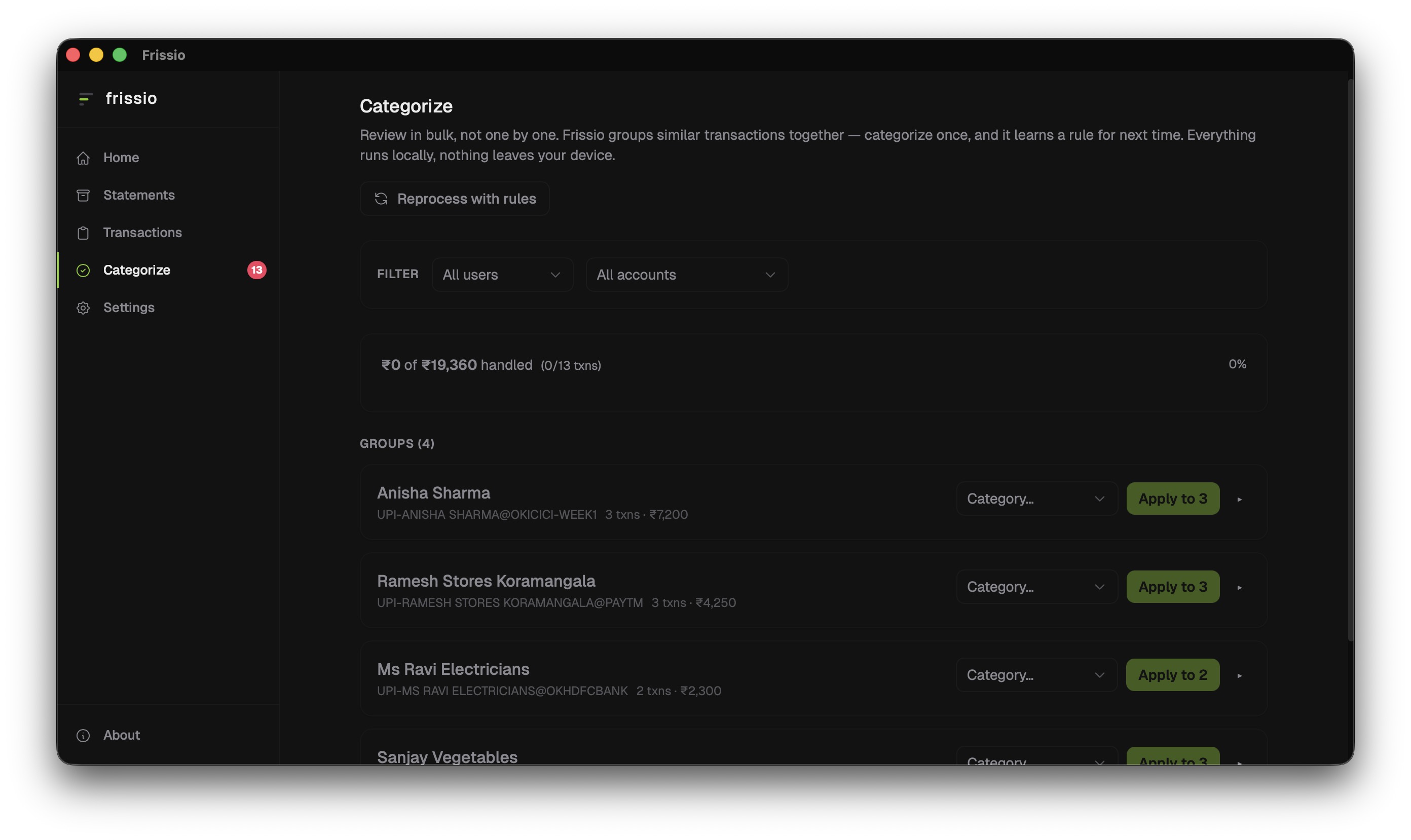Click UPI-ANISHA SHARMA@OKICICI-WEEK1 text
1411x840 pixels.
pos(487,515)
